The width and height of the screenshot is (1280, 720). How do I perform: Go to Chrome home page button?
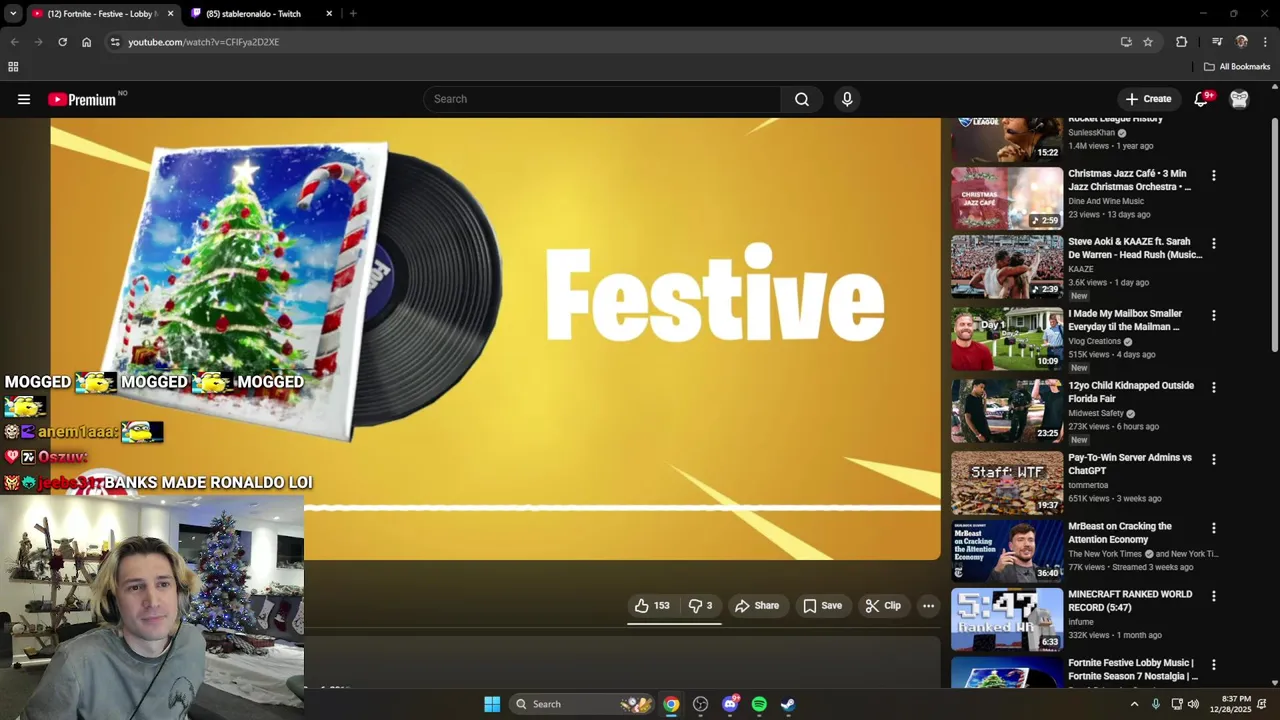pyautogui.click(x=86, y=42)
